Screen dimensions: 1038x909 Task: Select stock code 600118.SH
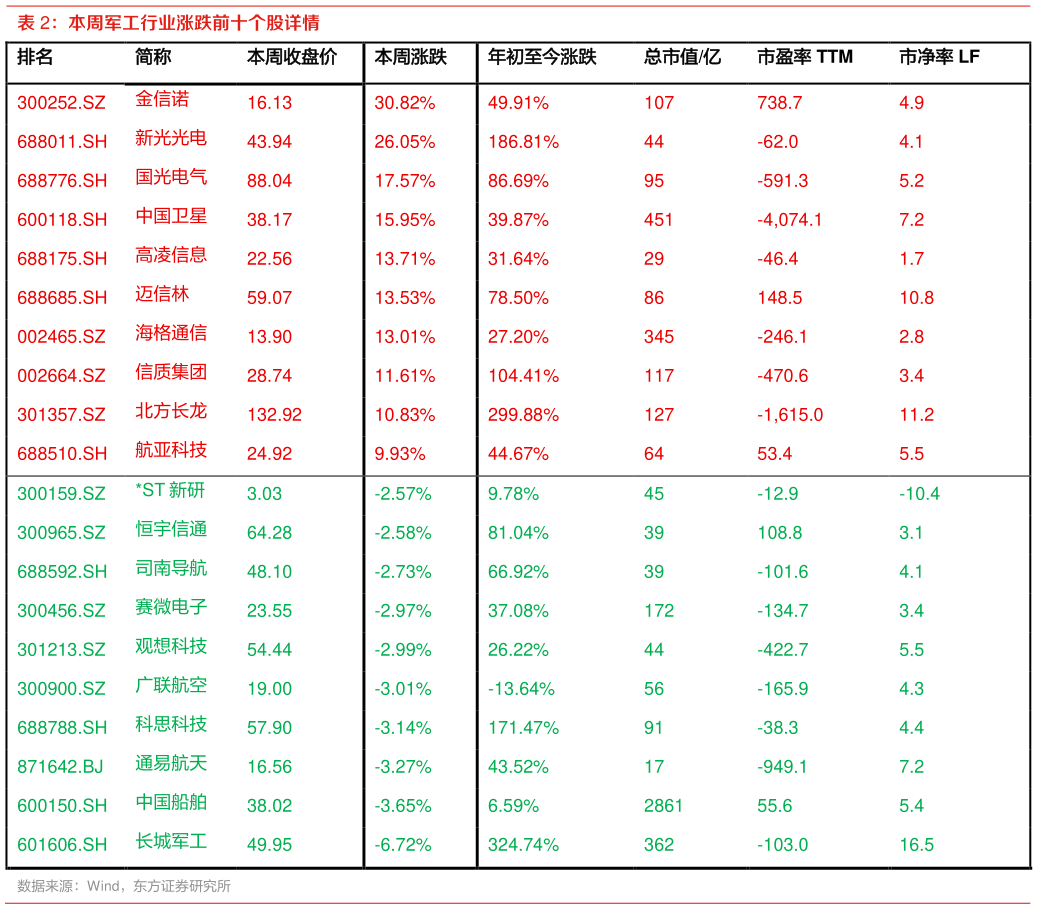point(62,220)
